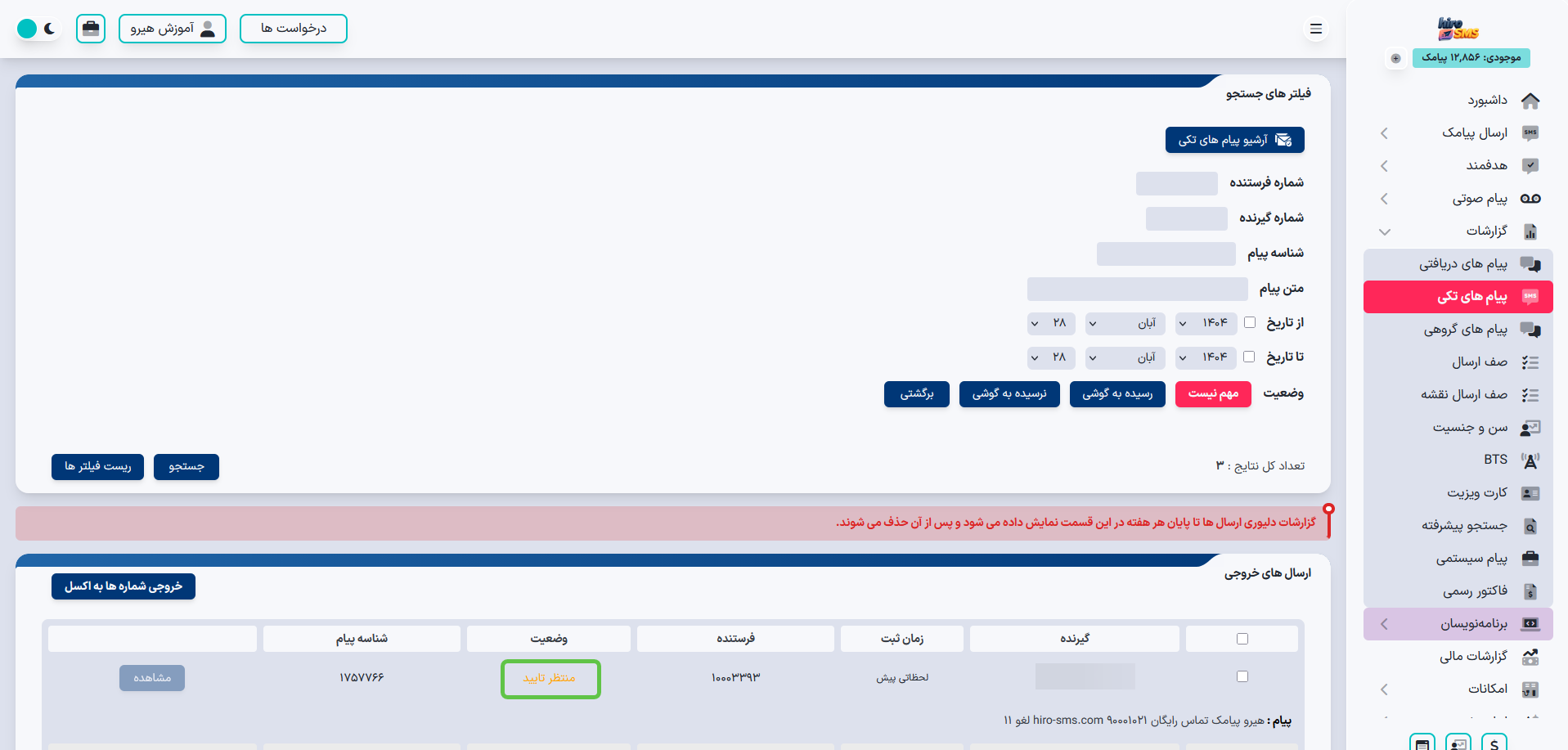This screenshot has height=750, width=1568.
Task: Click the کارت ویزیت card icon
Action: [x=1530, y=492]
